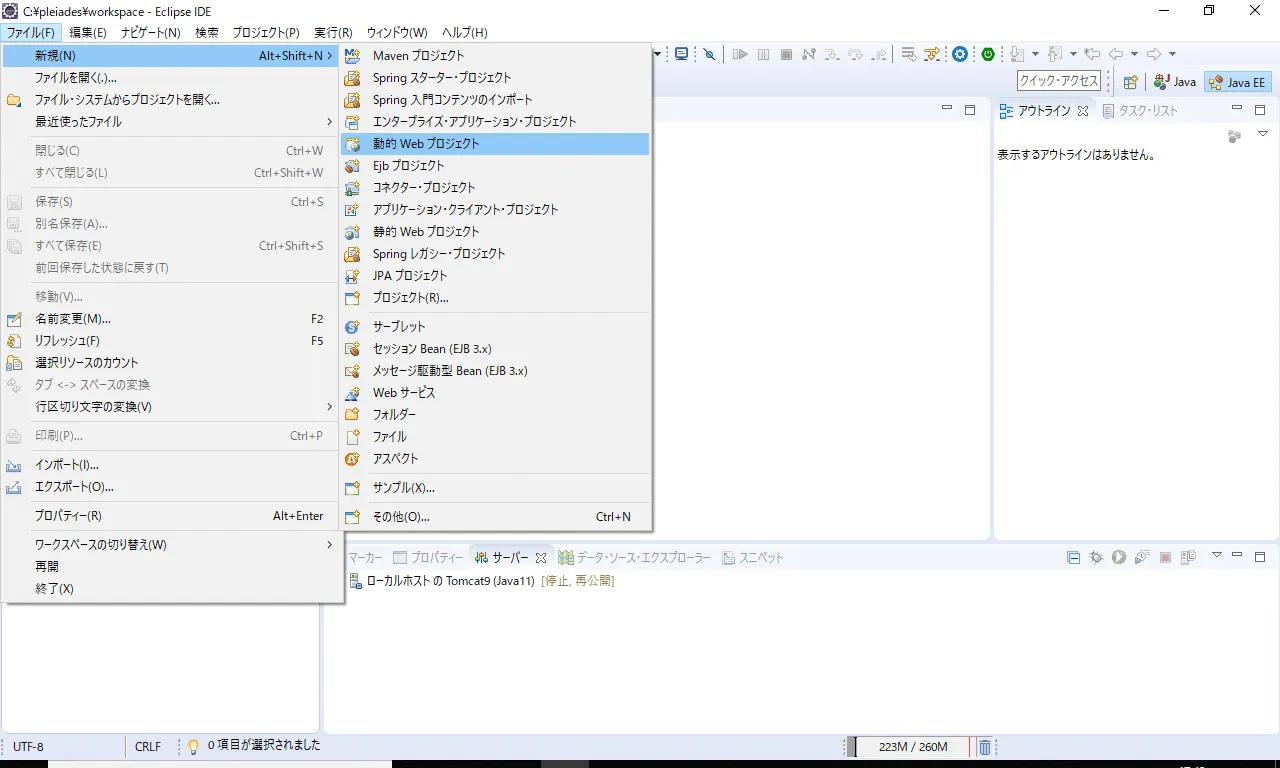Click the resume debug toolbar icon
Image resolution: width=1280 pixels, height=768 pixels.
pos(740,54)
